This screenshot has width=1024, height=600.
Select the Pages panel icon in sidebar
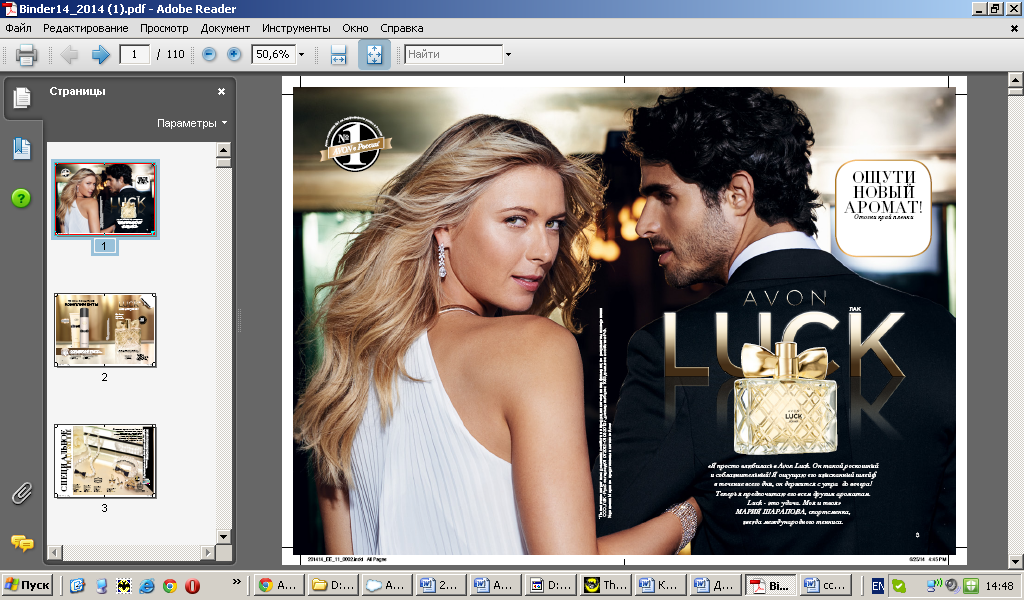pyautogui.click(x=22, y=98)
